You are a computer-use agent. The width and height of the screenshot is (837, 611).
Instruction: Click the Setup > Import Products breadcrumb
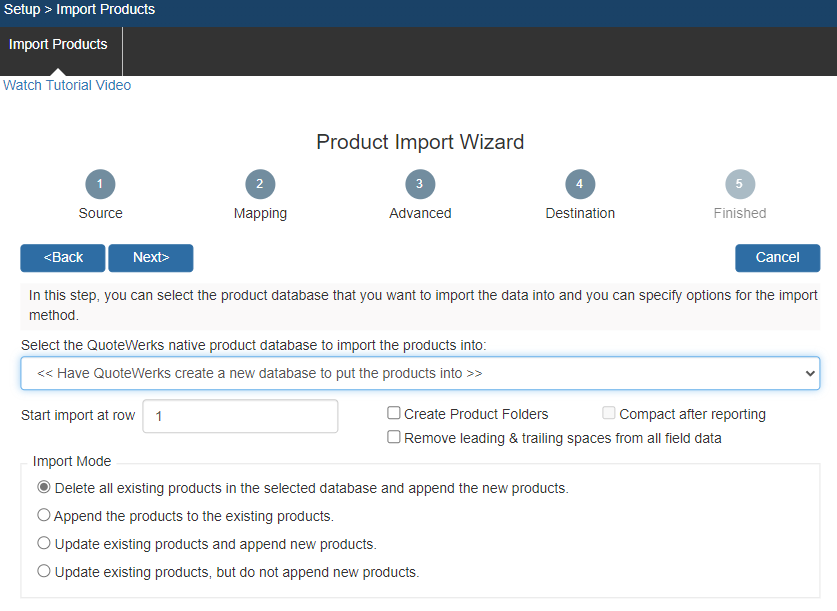pos(79,10)
